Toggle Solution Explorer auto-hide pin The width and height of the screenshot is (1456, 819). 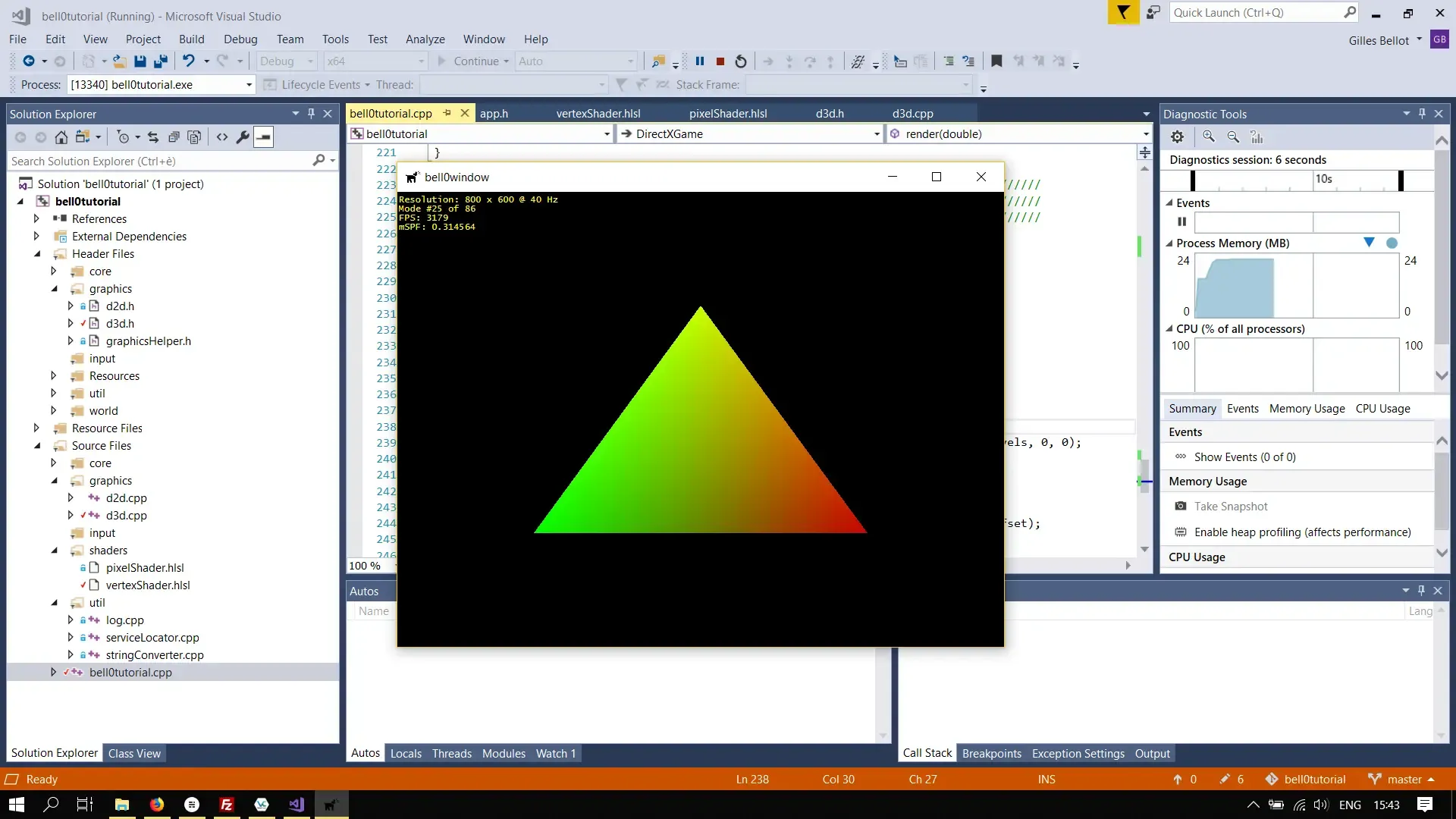coord(311,114)
